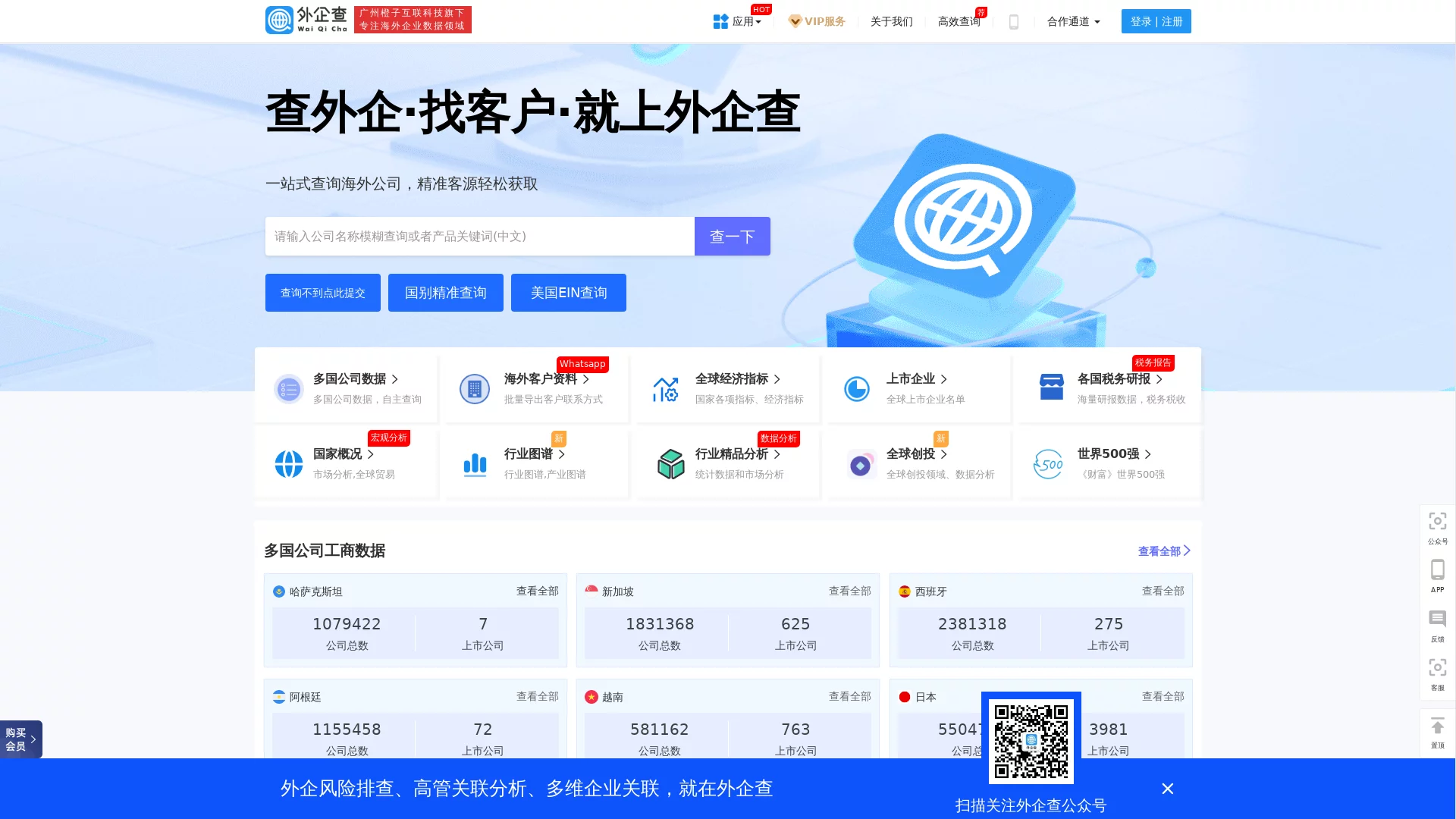The width and height of the screenshot is (1456, 819).
Task: Click the 关于我们 navigation item
Action: click(x=891, y=21)
